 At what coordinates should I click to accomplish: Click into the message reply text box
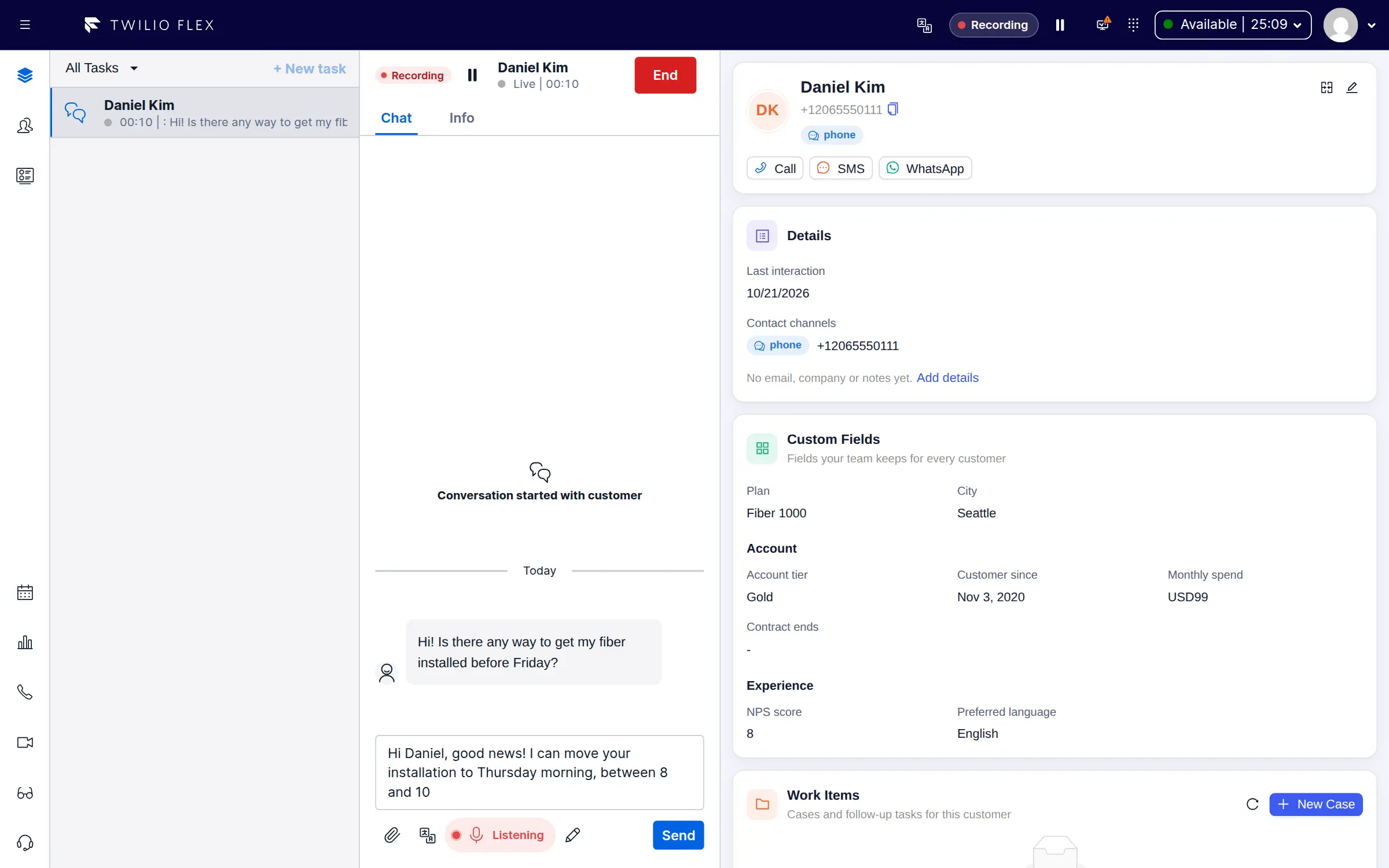coord(539,773)
